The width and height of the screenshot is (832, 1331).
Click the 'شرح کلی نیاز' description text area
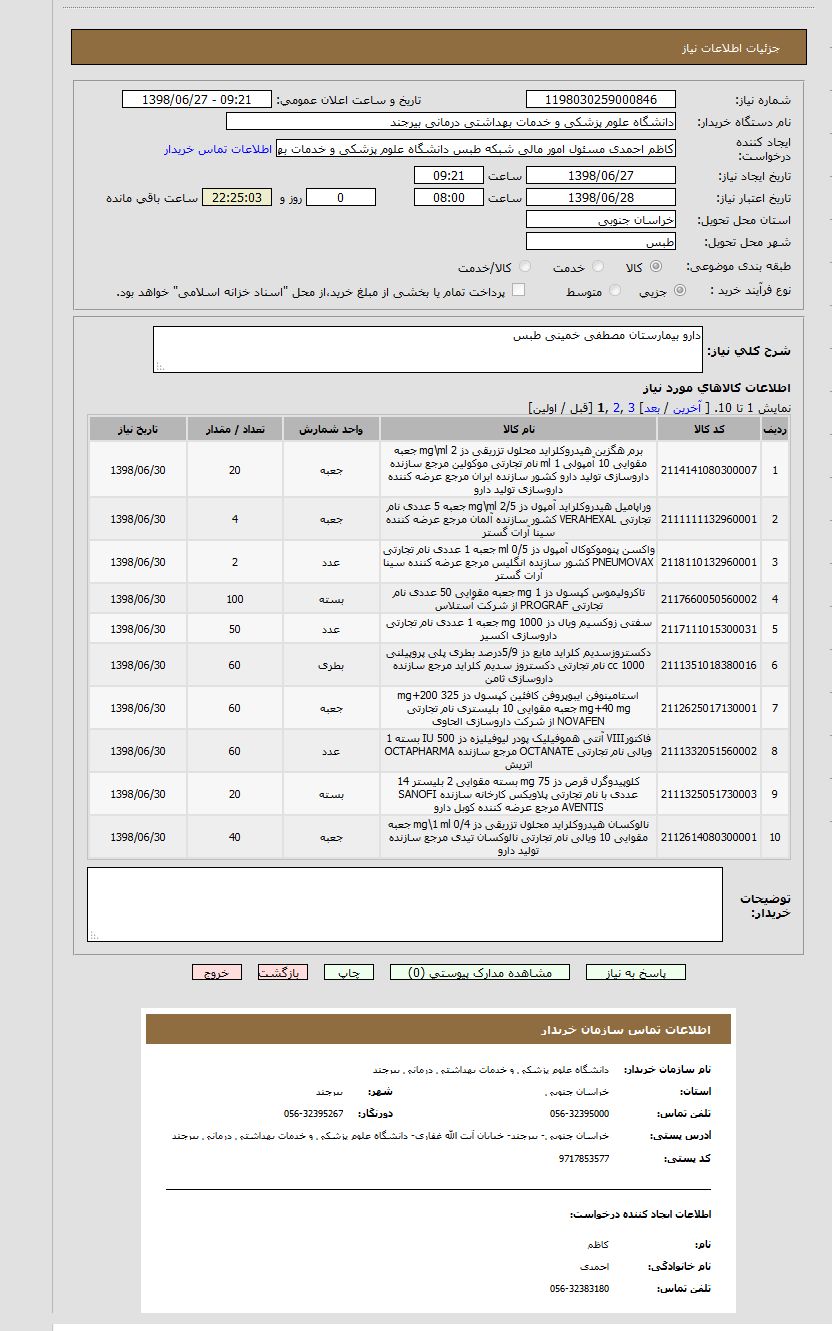428,349
